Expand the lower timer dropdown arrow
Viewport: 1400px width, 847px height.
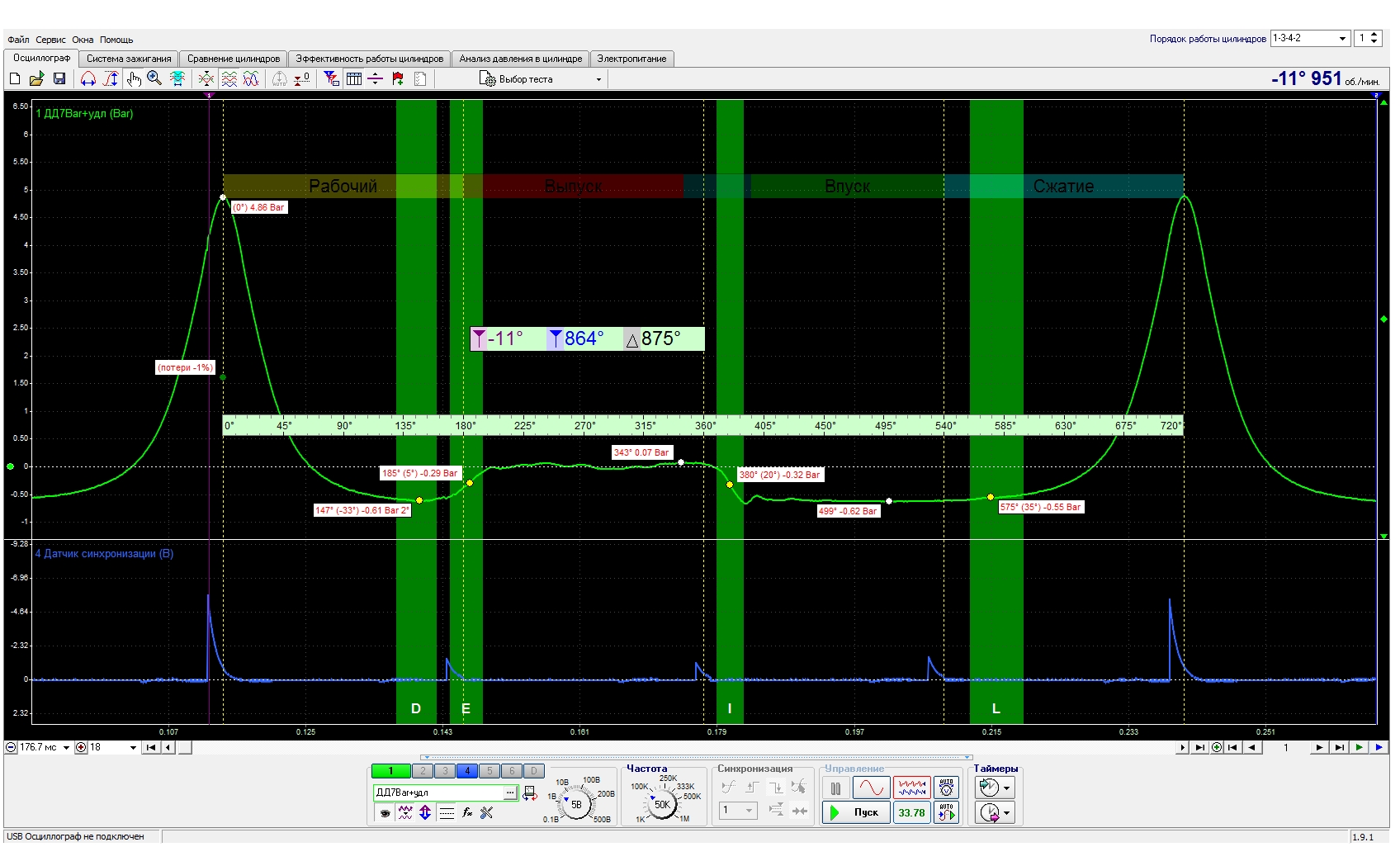point(1007,813)
